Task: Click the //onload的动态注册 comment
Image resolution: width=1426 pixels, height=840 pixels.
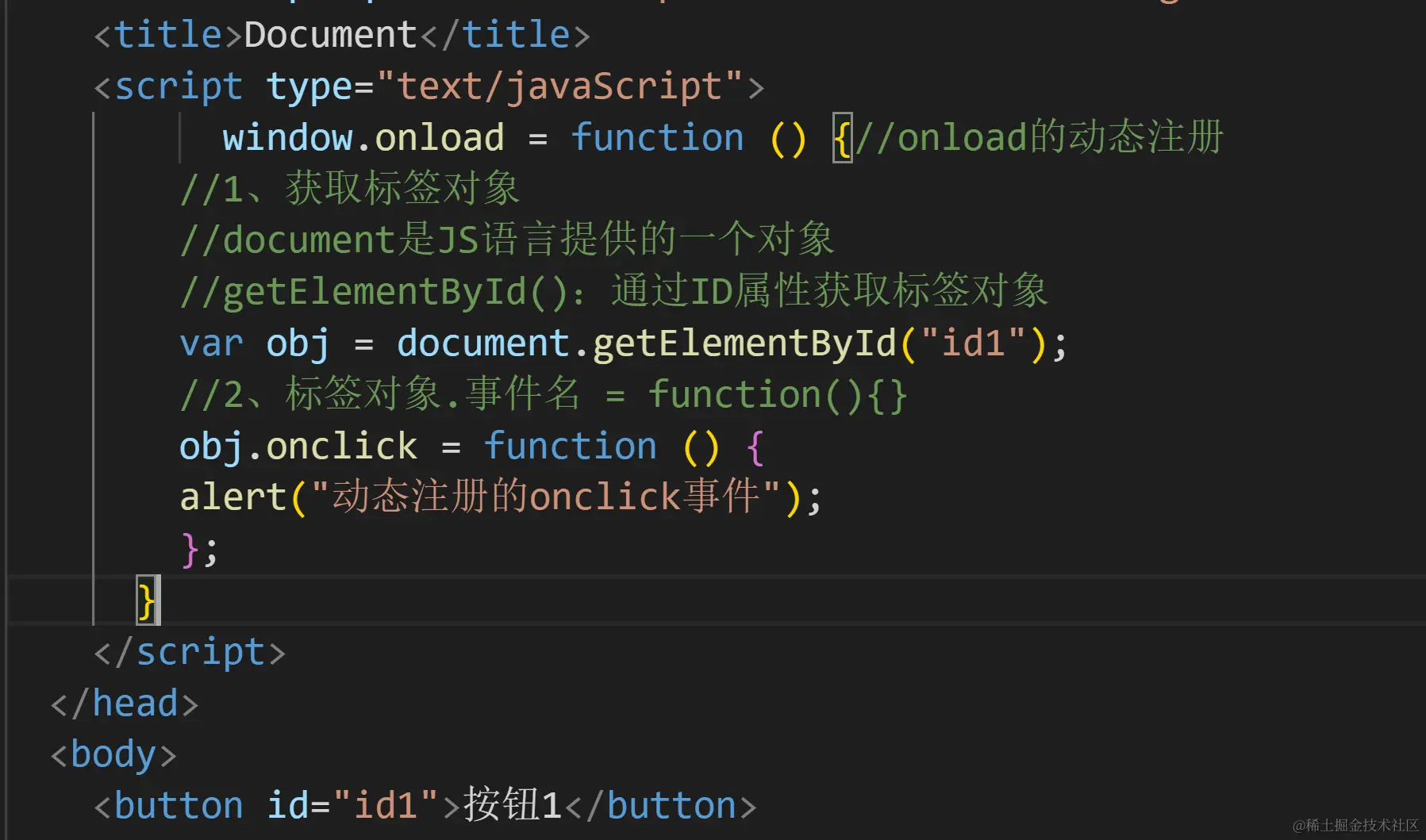Action: click(x=1040, y=138)
